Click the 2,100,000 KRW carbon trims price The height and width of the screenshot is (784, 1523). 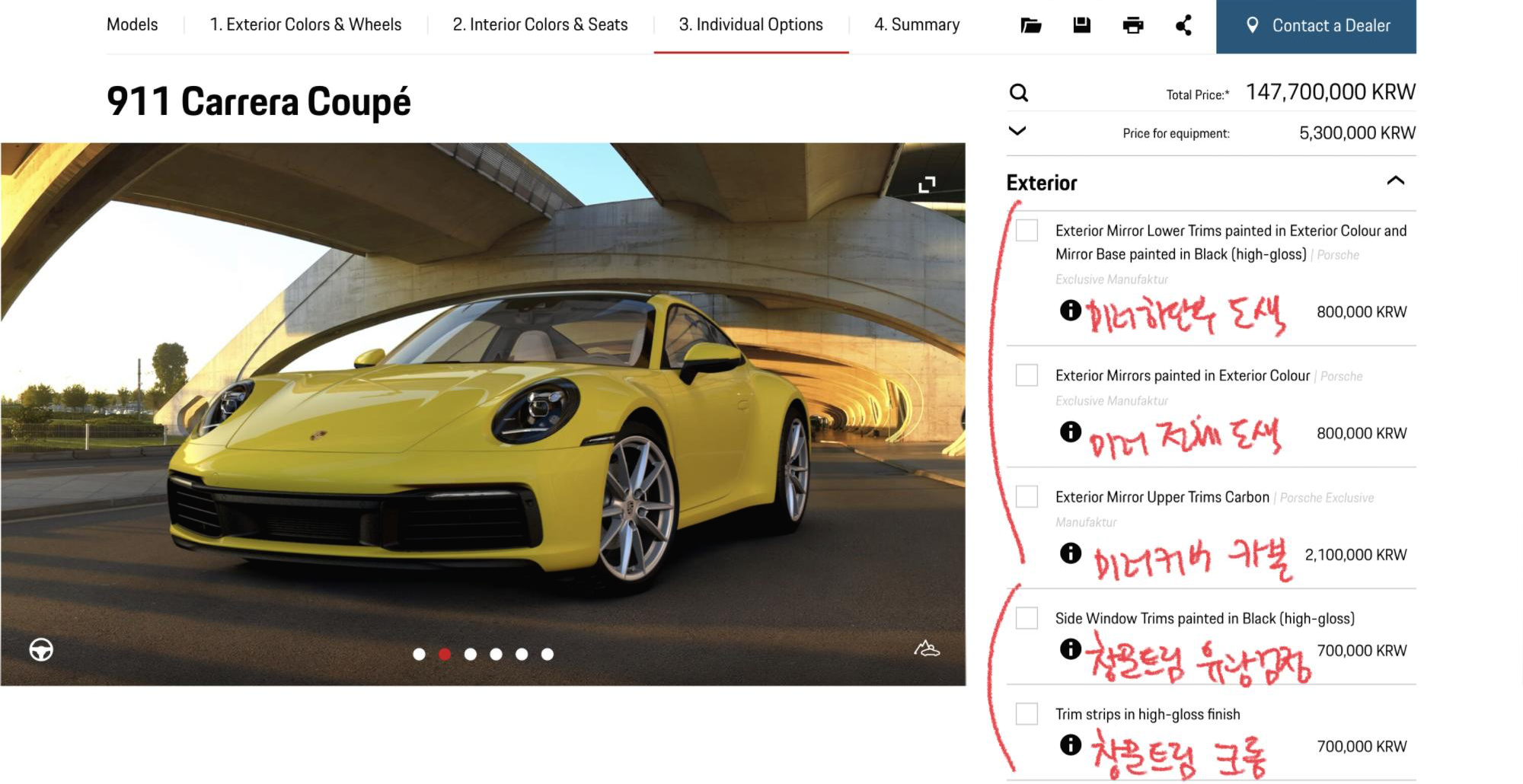tap(1355, 555)
